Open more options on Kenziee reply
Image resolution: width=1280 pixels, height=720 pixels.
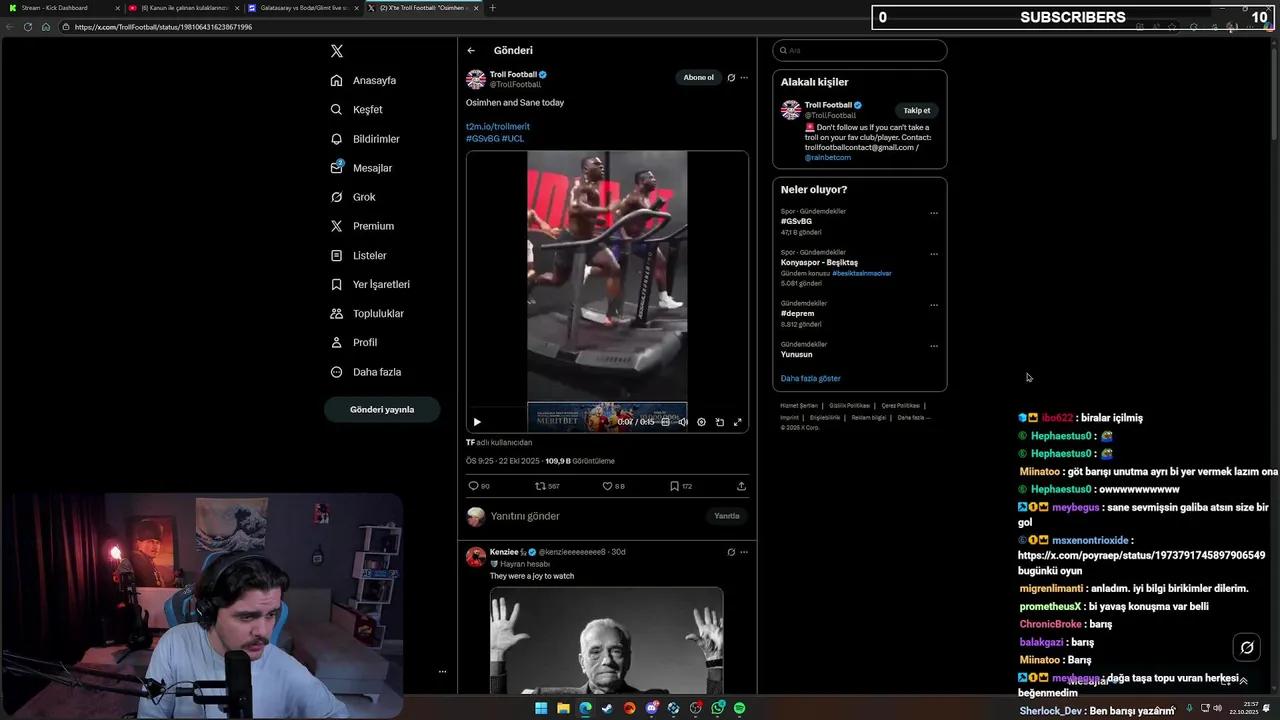744,552
